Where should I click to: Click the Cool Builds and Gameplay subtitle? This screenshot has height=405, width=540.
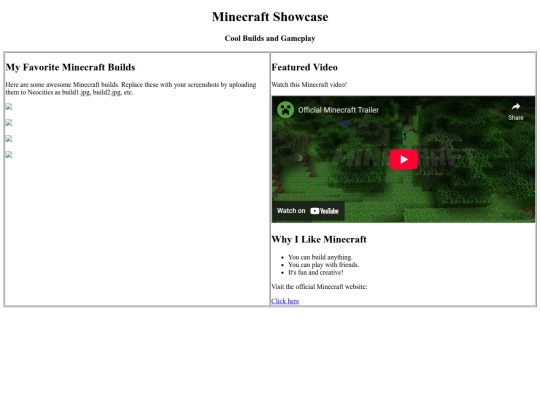tap(270, 38)
